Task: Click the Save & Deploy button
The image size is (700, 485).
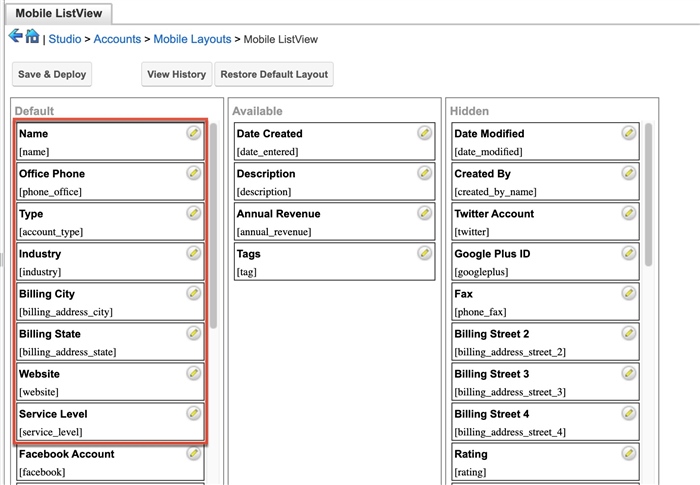Action: click(x=52, y=74)
